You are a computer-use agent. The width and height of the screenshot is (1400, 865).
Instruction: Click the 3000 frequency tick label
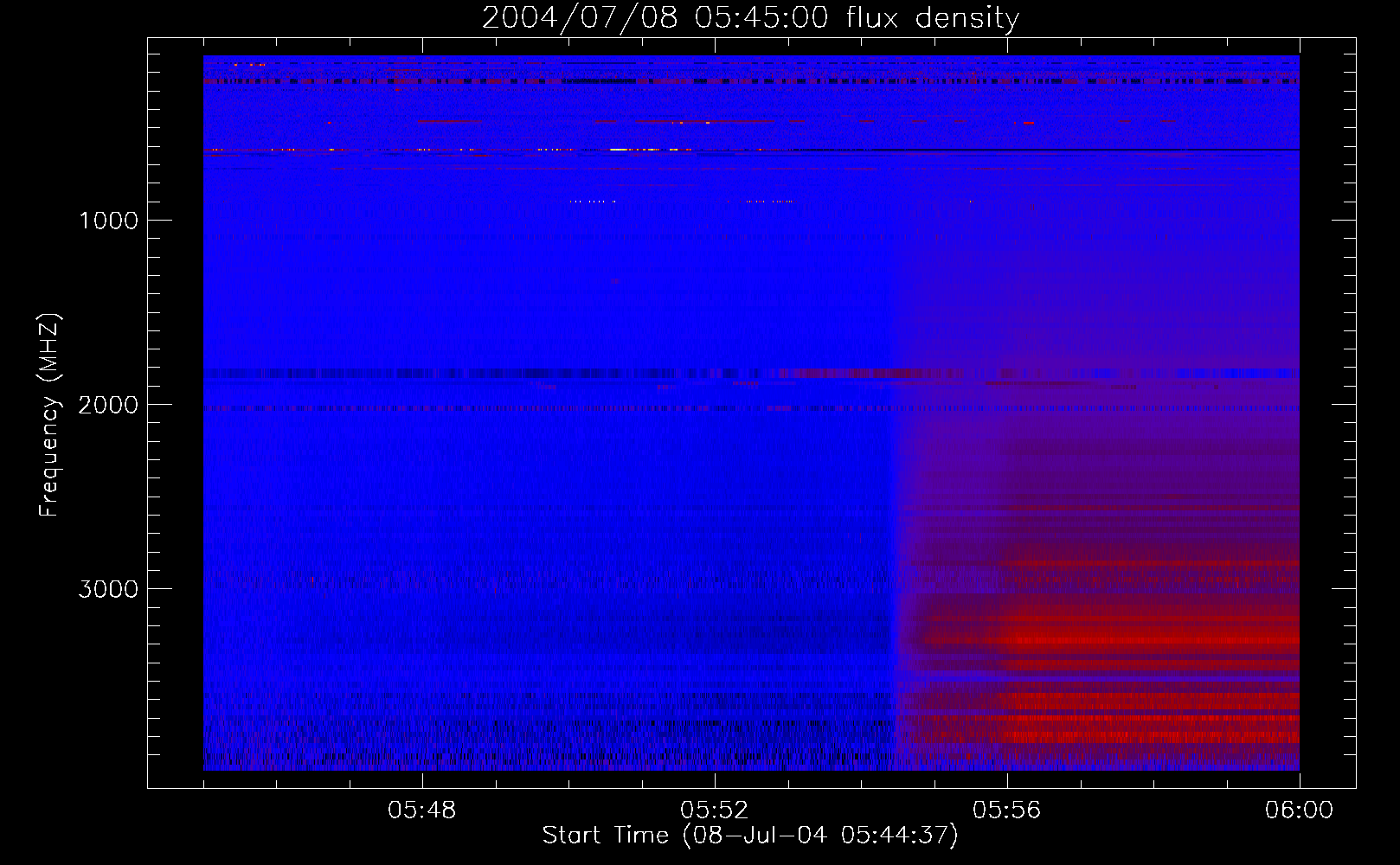[x=108, y=589]
